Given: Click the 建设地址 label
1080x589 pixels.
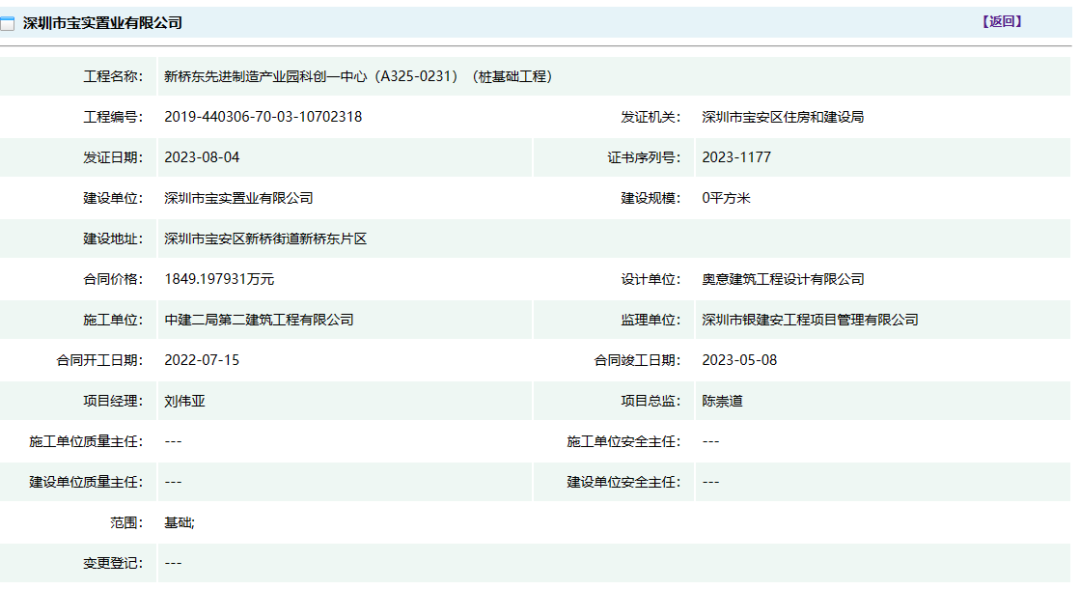Looking at the screenshot, I should click(113, 239).
